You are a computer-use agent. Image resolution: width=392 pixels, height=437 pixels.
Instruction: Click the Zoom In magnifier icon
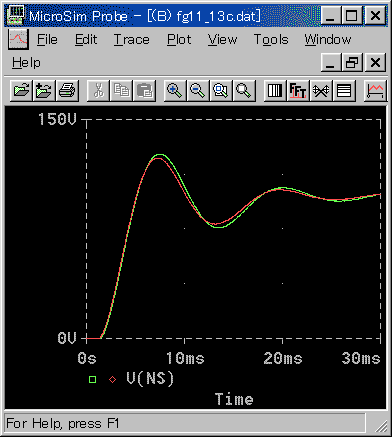(x=175, y=90)
